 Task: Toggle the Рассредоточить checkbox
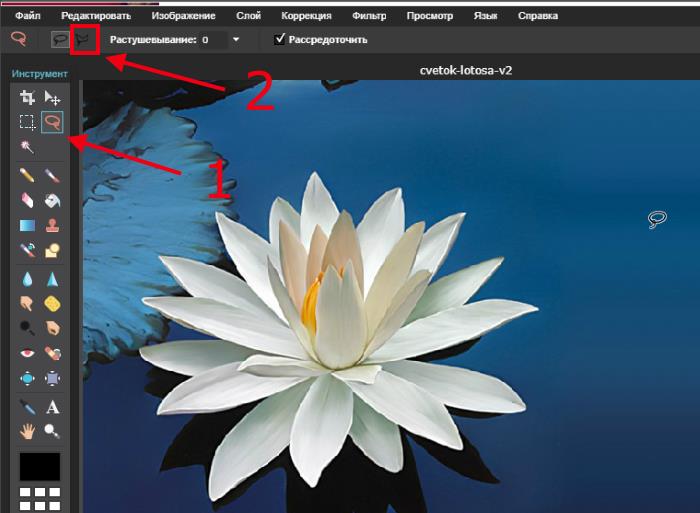click(x=279, y=39)
